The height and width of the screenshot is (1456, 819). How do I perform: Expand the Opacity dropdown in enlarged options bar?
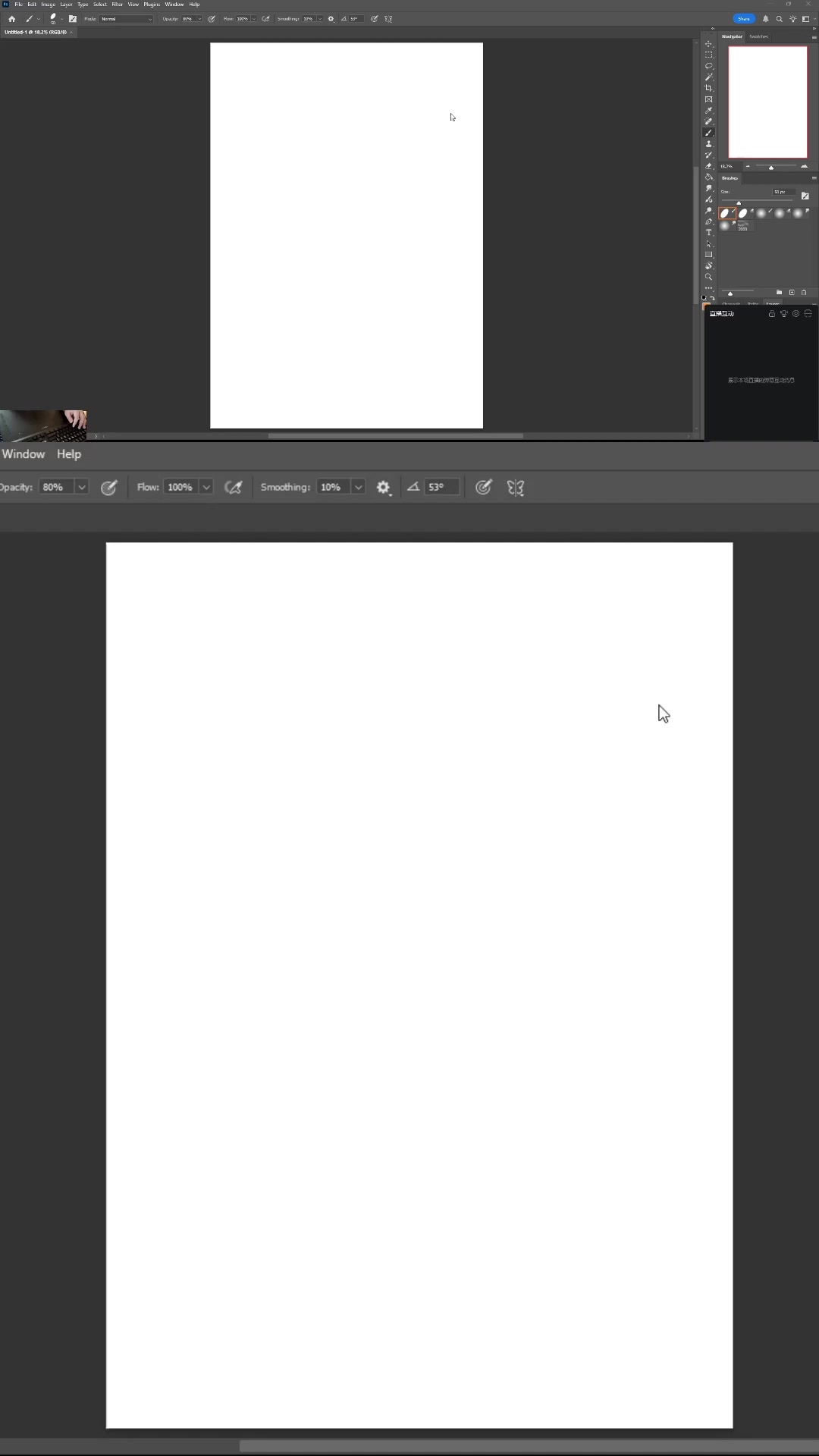(81, 488)
